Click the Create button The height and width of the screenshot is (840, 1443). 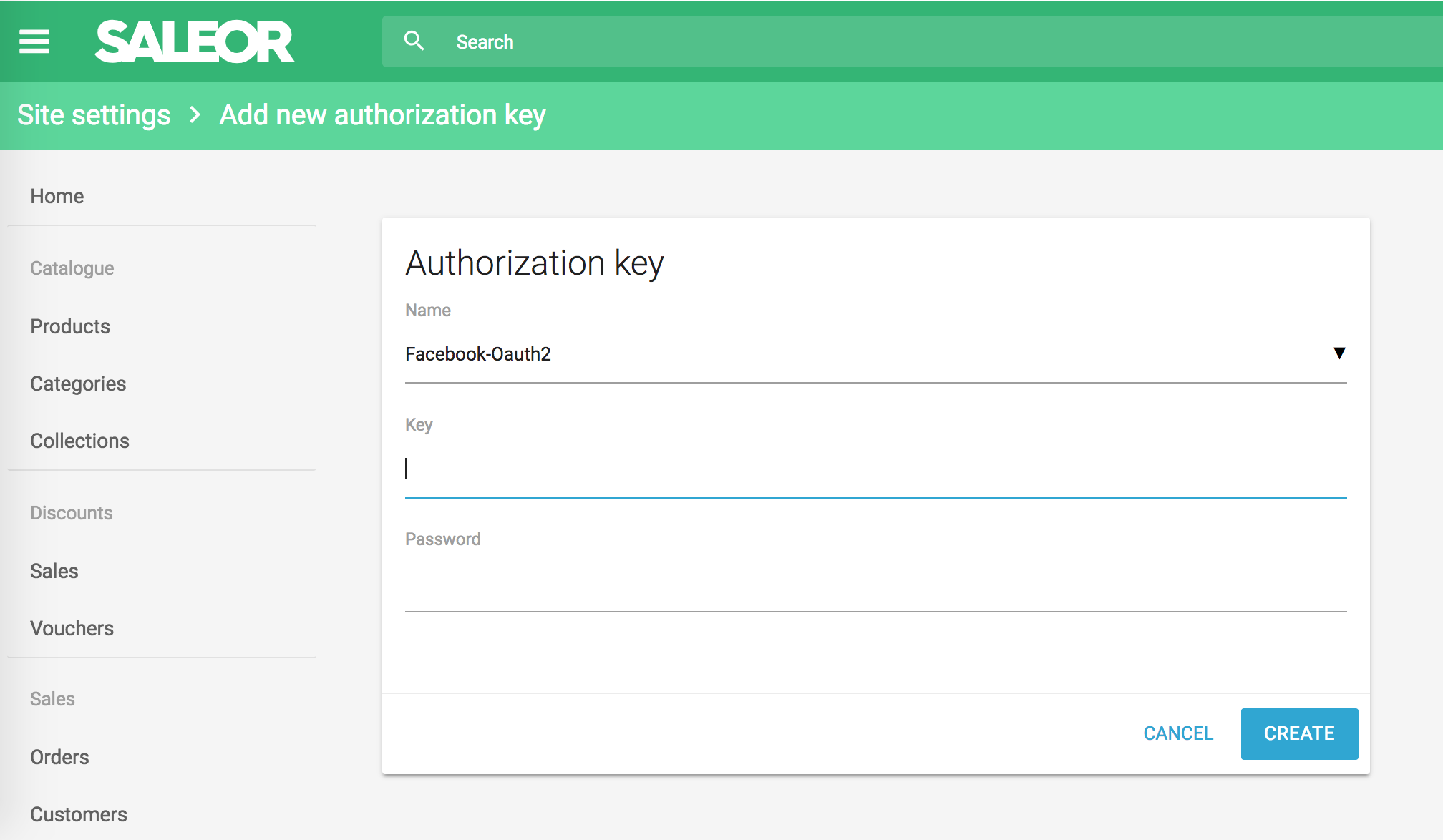click(1299, 733)
